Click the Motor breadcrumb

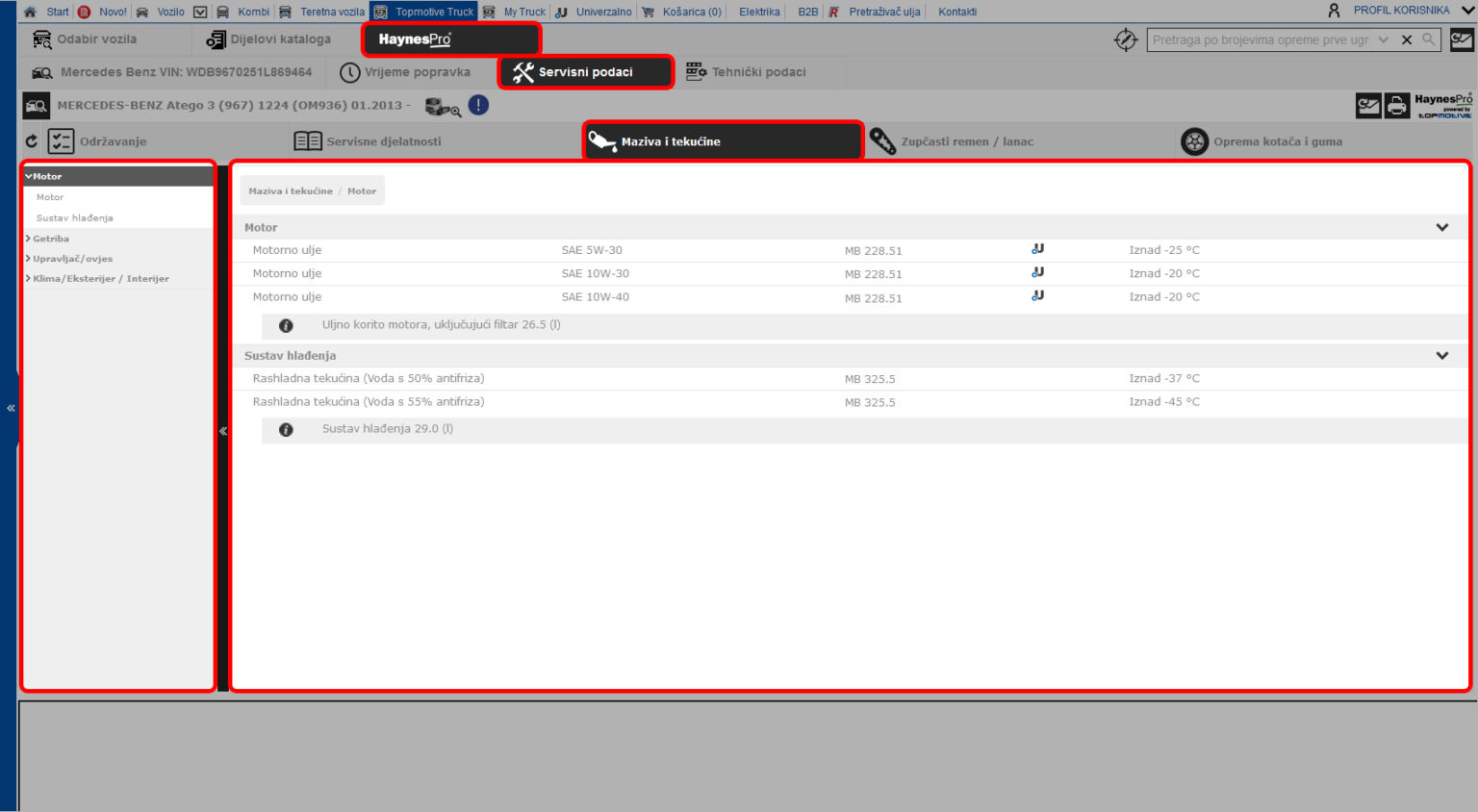tap(362, 191)
